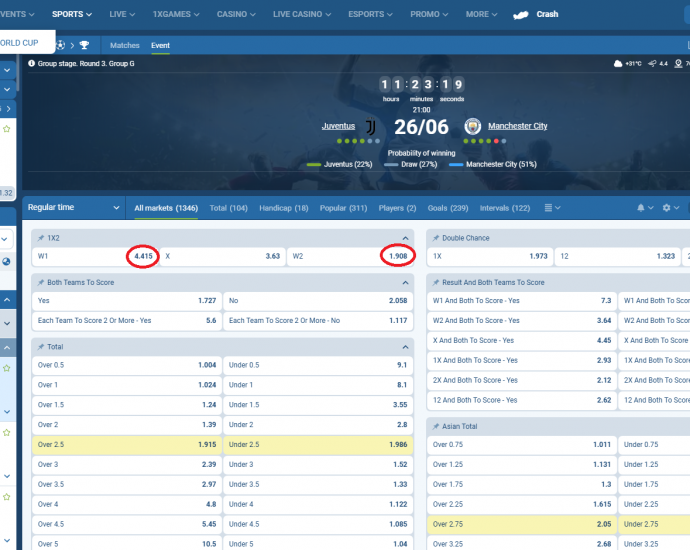
Task: Select W2 And Both To Score Yes 3.64
Action: pos(522,320)
